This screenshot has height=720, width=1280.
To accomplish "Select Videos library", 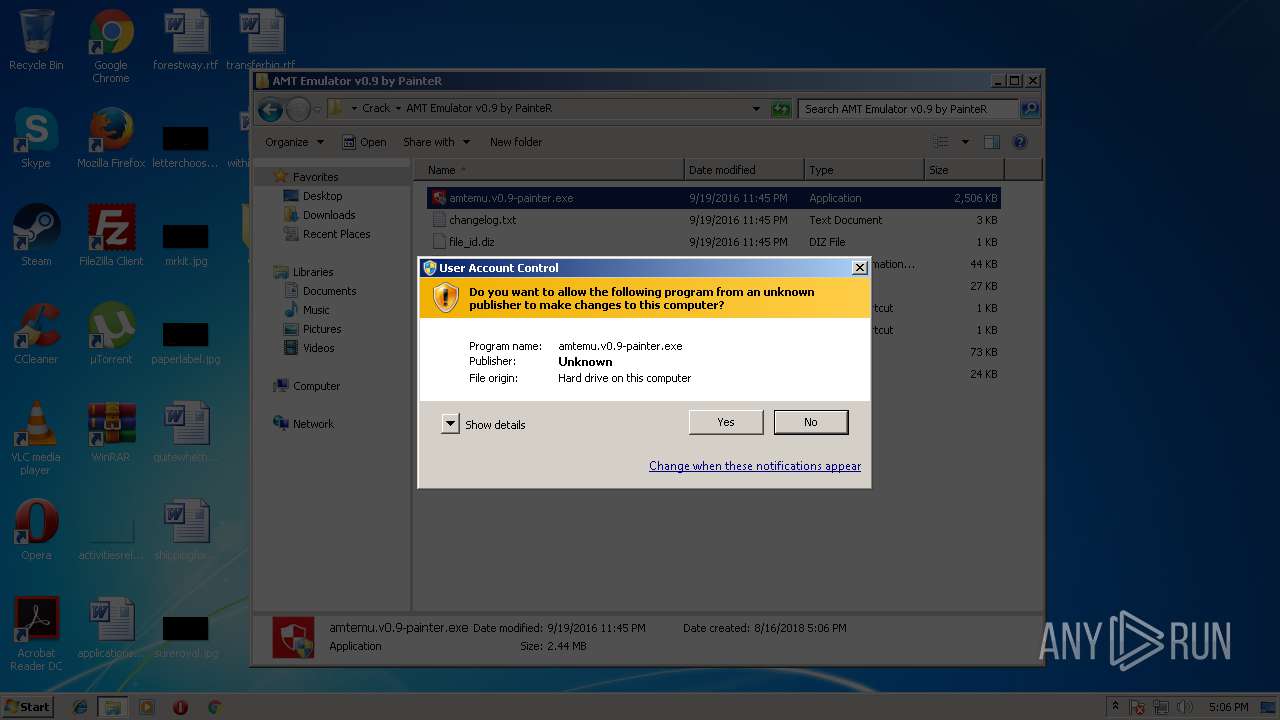I will point(319,348).
